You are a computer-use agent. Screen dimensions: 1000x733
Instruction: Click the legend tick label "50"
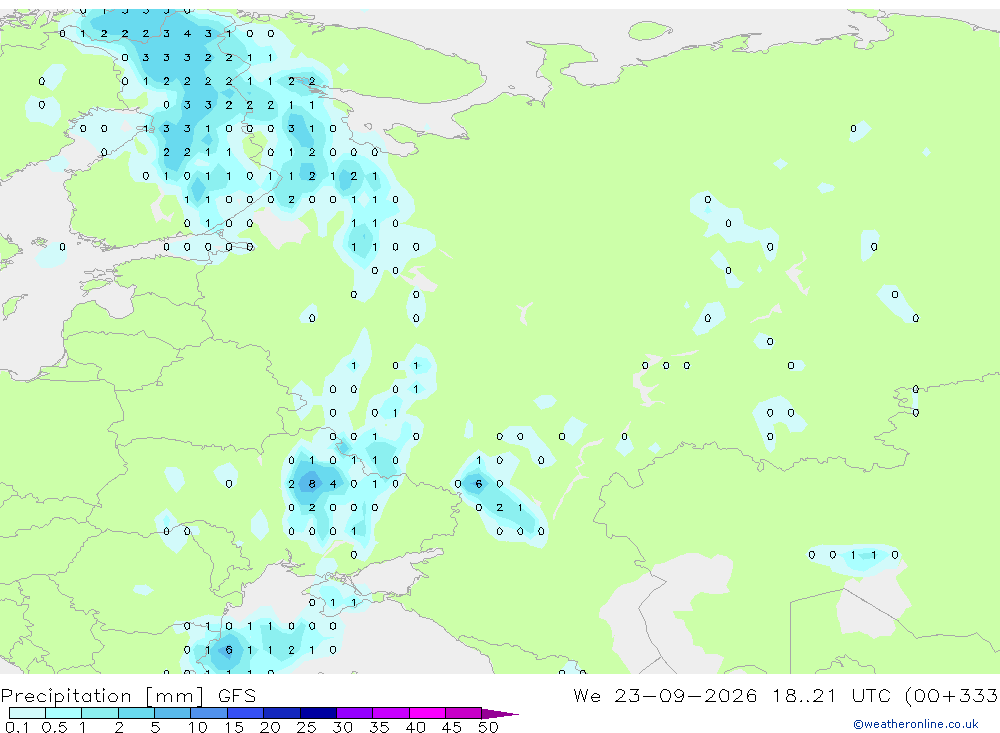(488, 727)
